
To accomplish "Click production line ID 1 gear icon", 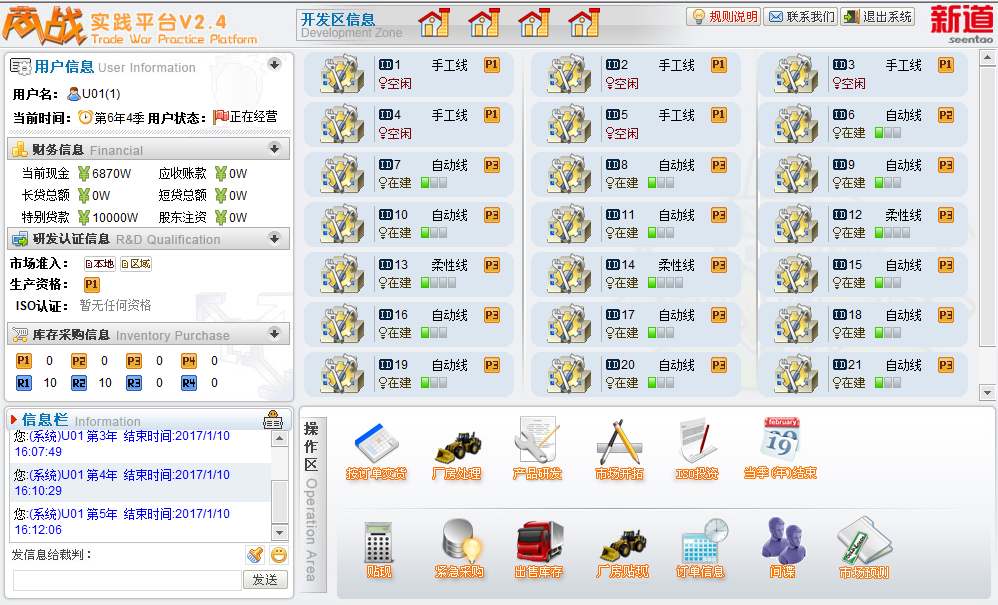I will [342, 74].
